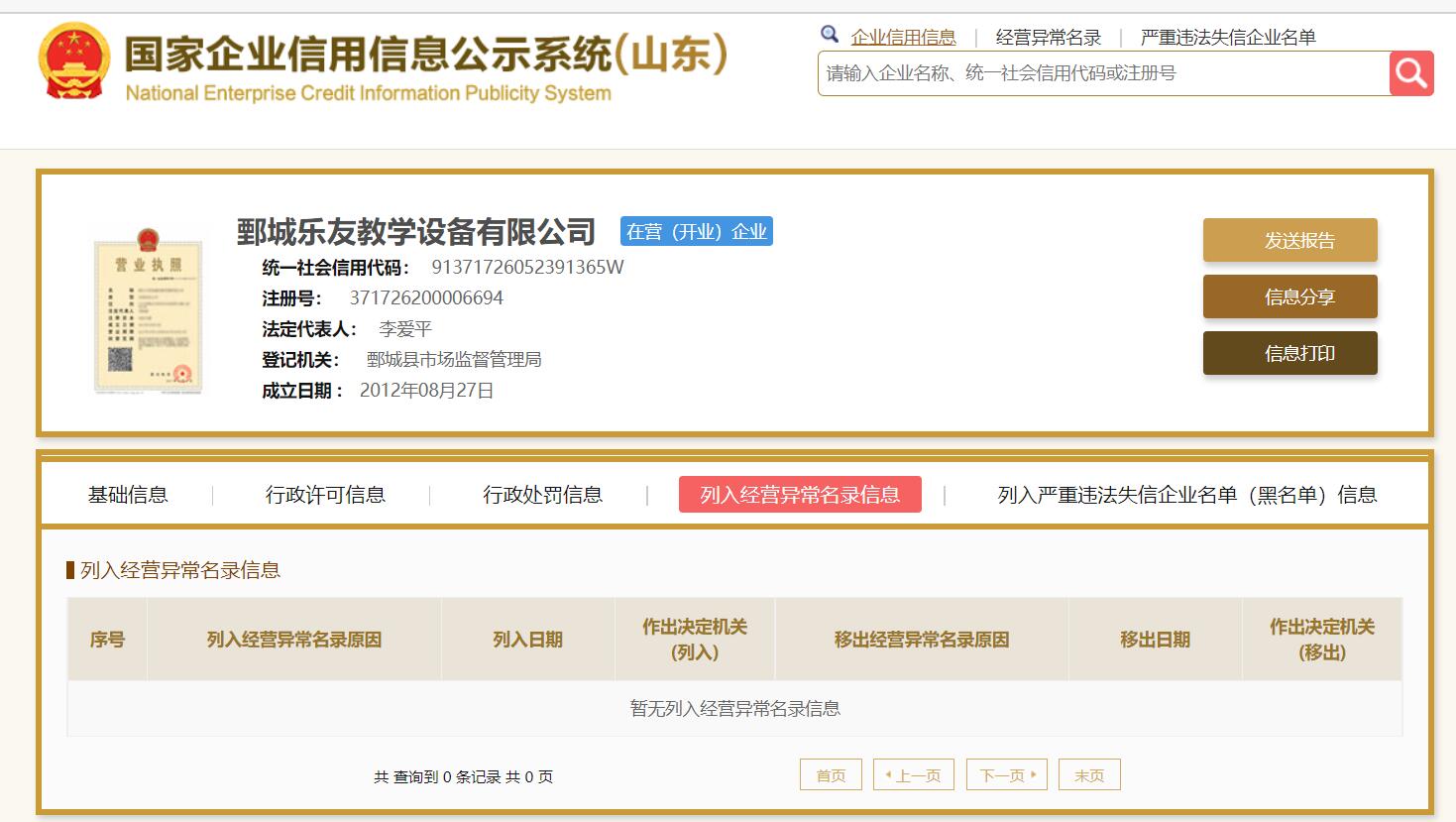Image resolution: width=1456 pixels, height=822 pixels.
Task: Switch to the 基础信息 tab
Action: click(x=128, y=495)
